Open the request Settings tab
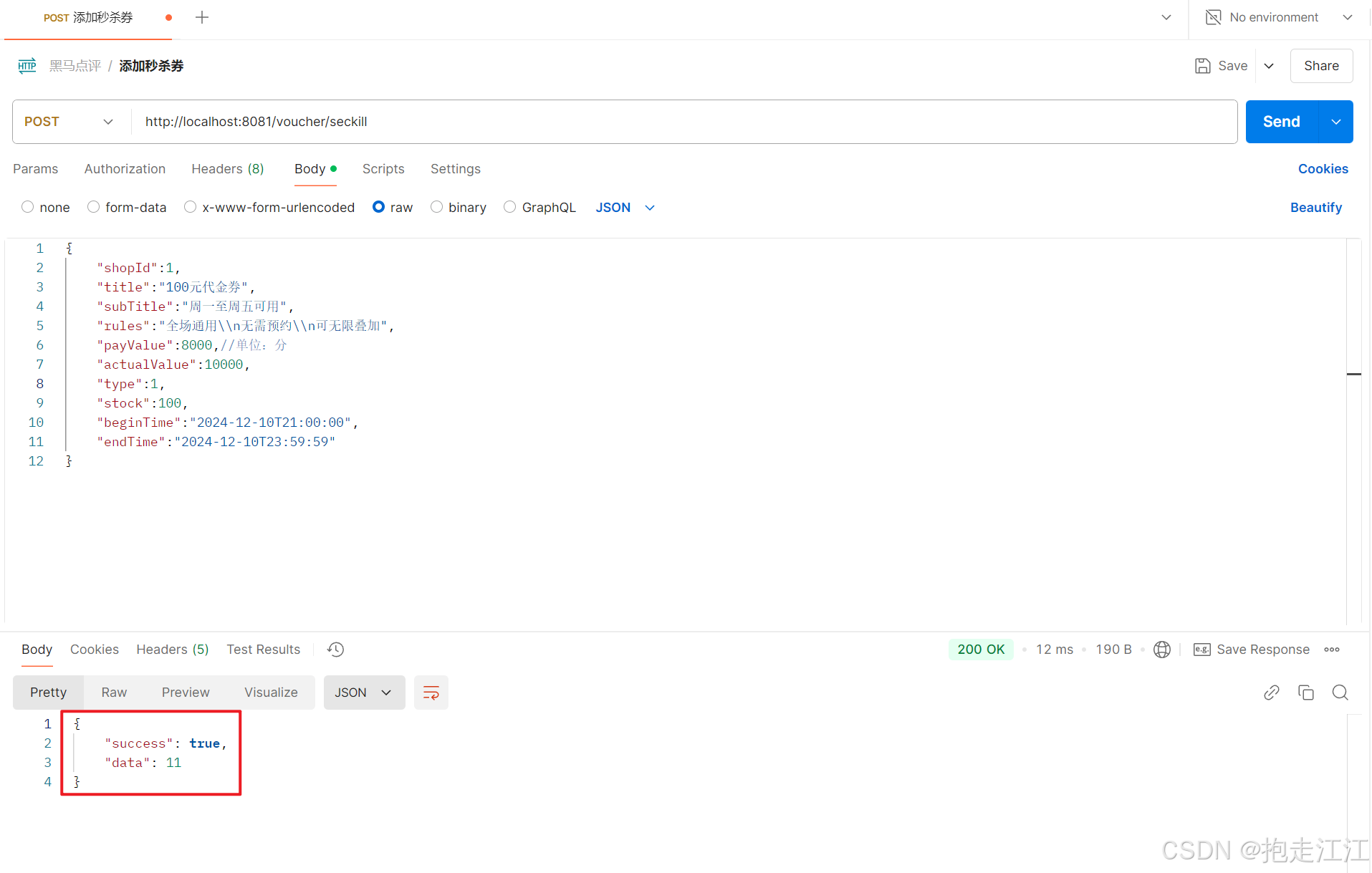Screen dimensions: 1372x873 tap(456, 169)
